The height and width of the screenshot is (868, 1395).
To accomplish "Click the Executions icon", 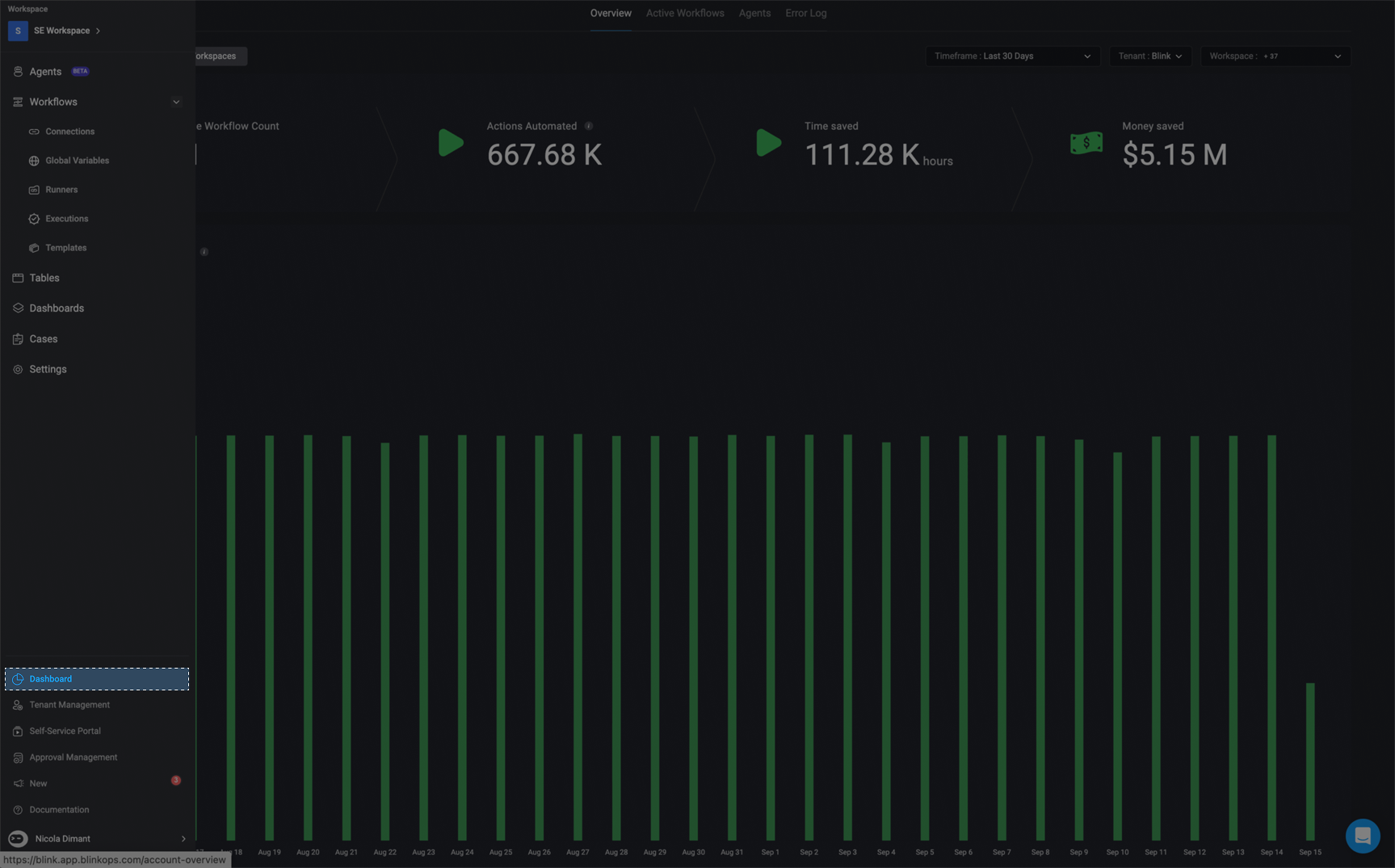I will (x=34, y=219).
